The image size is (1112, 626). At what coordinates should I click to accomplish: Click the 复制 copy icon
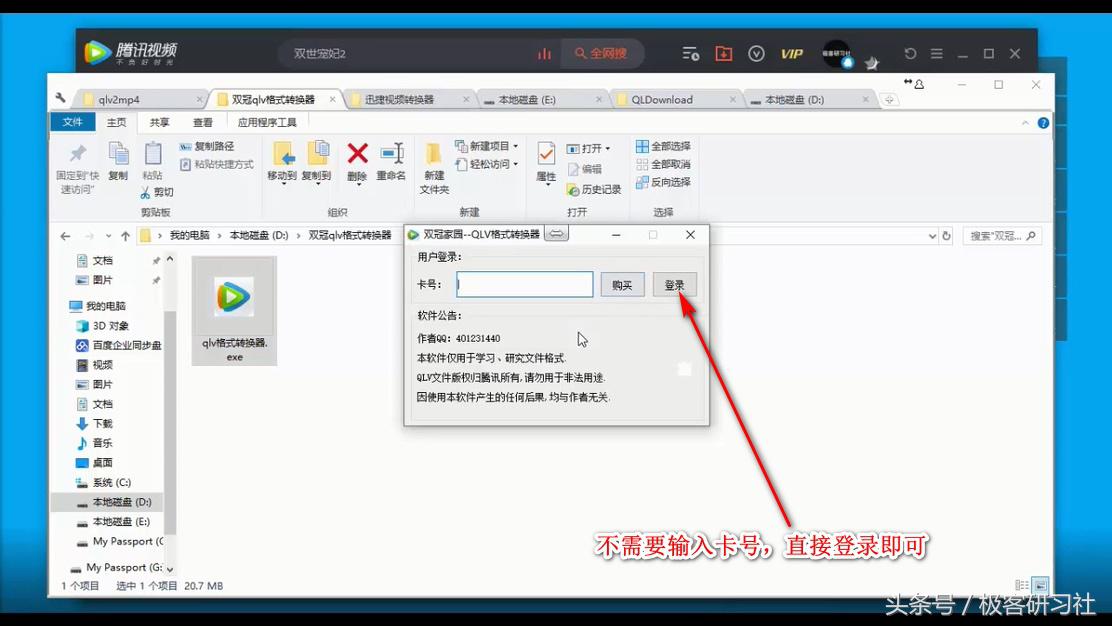click(x=118, y=153)
